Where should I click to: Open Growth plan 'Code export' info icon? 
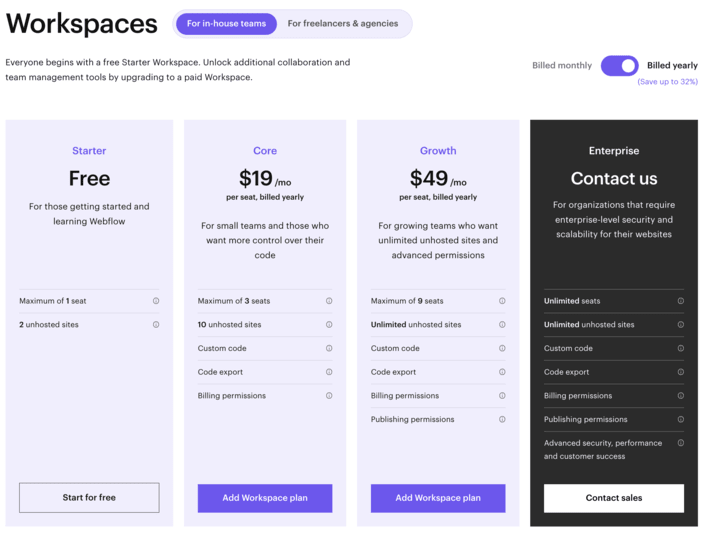[x=502, y=372]
